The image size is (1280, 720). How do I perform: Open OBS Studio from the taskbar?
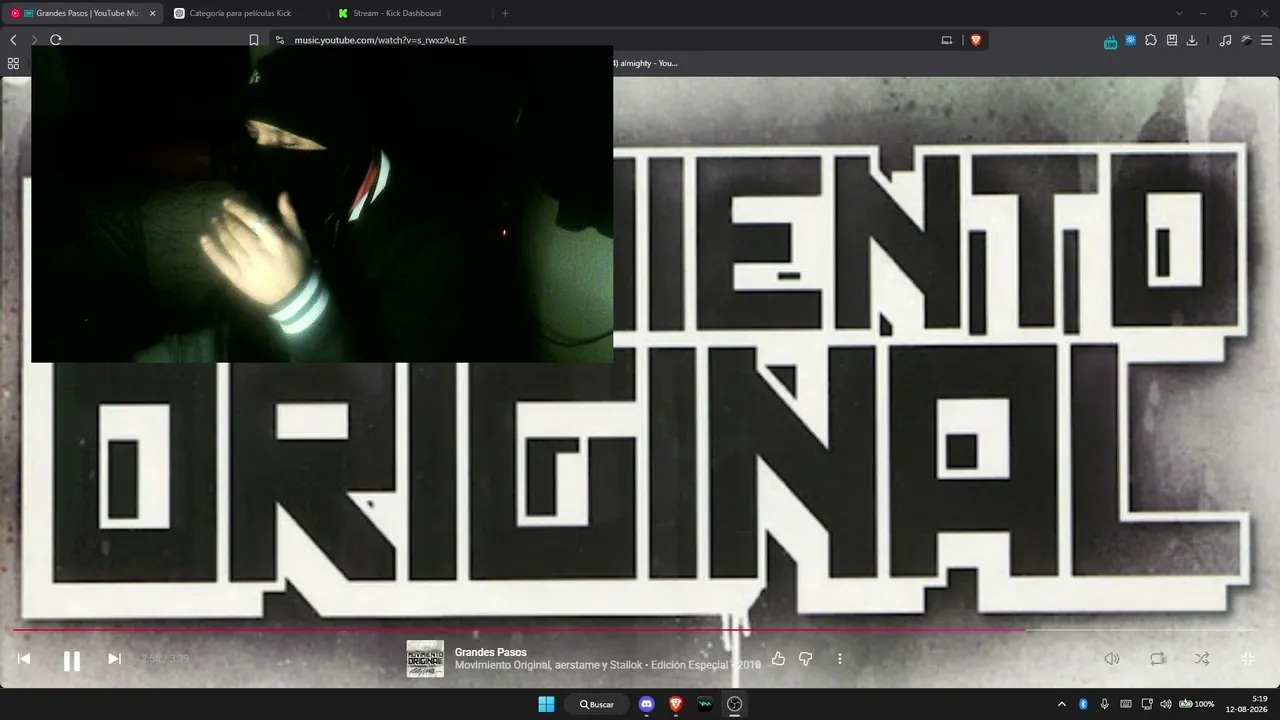pos(735,704)
